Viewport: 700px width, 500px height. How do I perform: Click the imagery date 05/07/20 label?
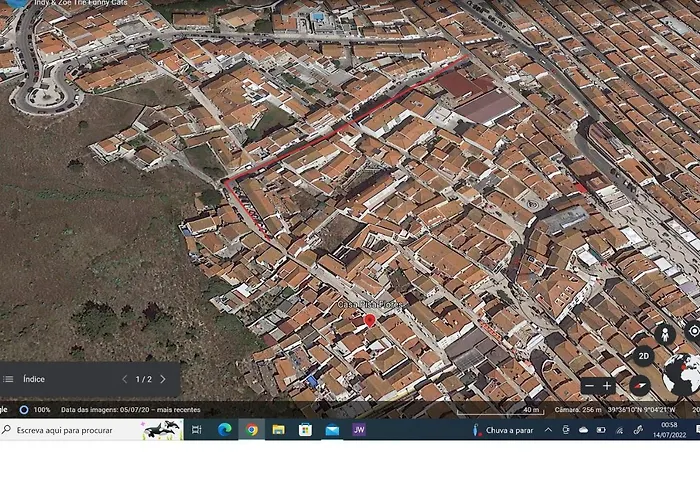(x=130, y=410)
